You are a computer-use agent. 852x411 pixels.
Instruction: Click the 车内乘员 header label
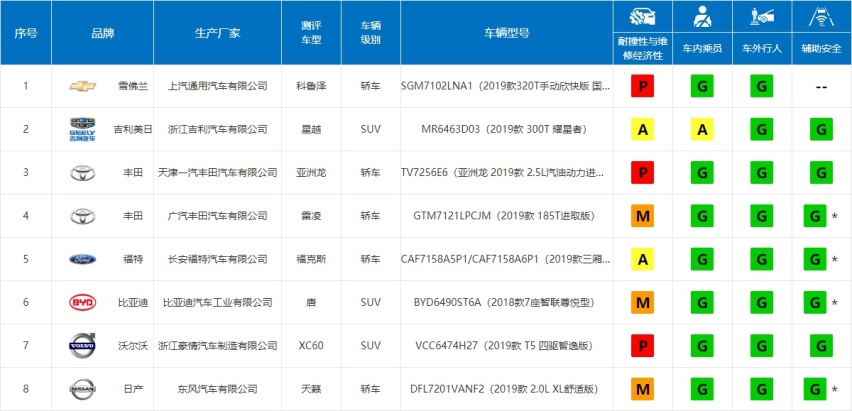coord(702,48)
